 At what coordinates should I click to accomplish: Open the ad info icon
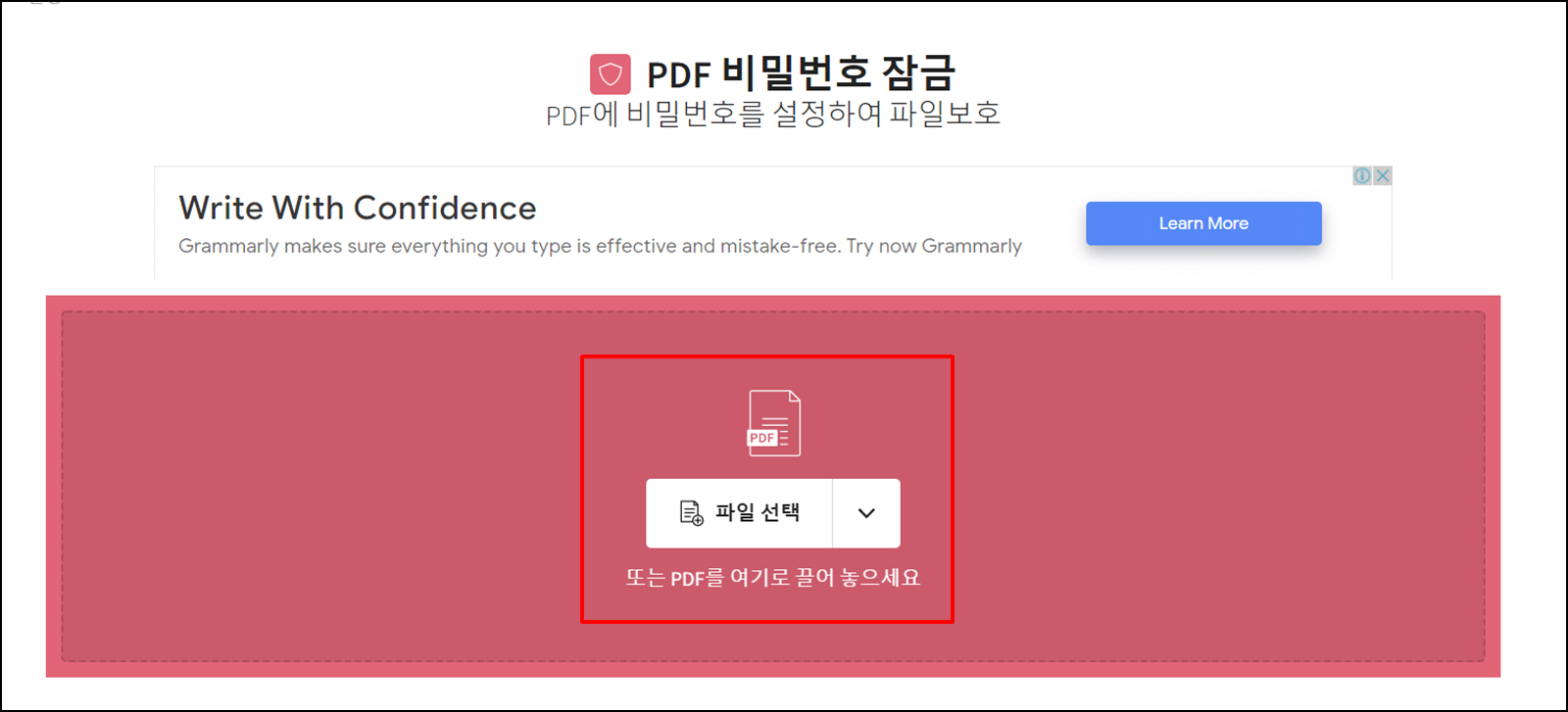pos(1362,175)
